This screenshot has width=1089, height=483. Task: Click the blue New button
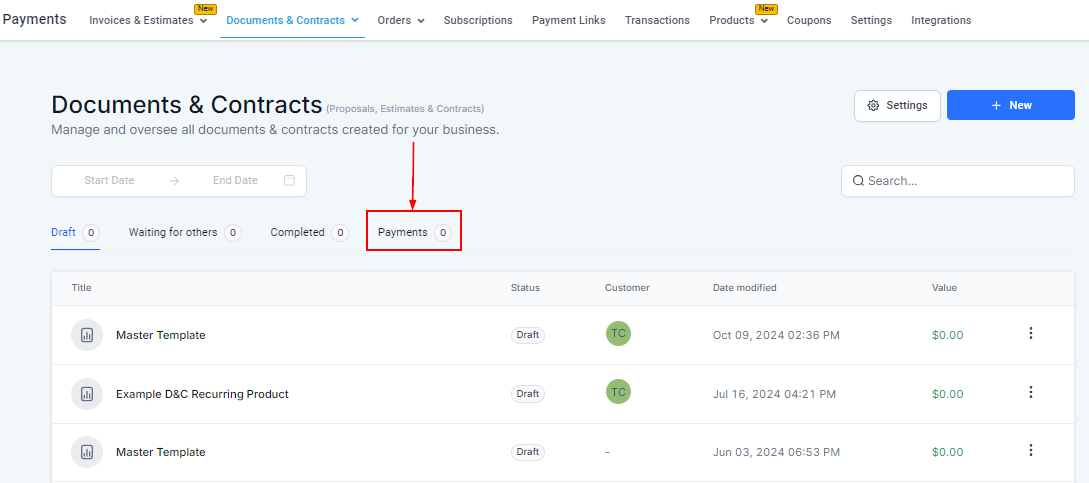point(1010,105)
